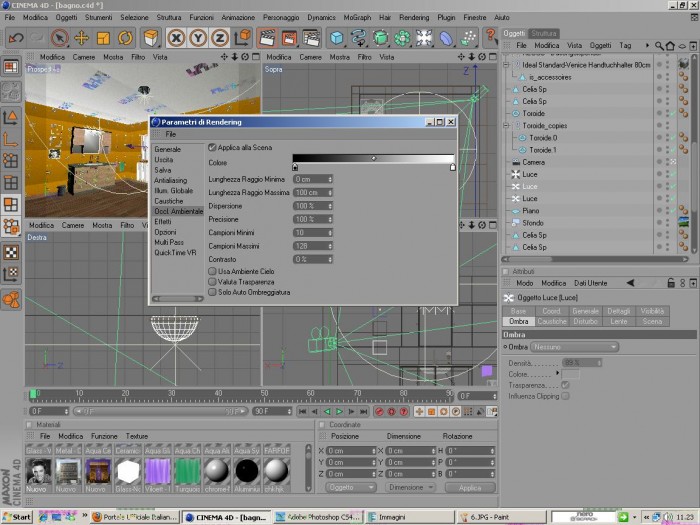The height and width of the screenshot is (525, 700).
Task: Open the MoGraph menu
Action: click(x=357, y=17)
